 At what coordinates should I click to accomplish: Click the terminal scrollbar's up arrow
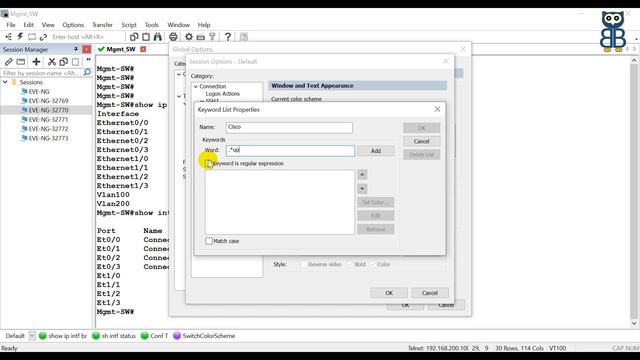634,60
